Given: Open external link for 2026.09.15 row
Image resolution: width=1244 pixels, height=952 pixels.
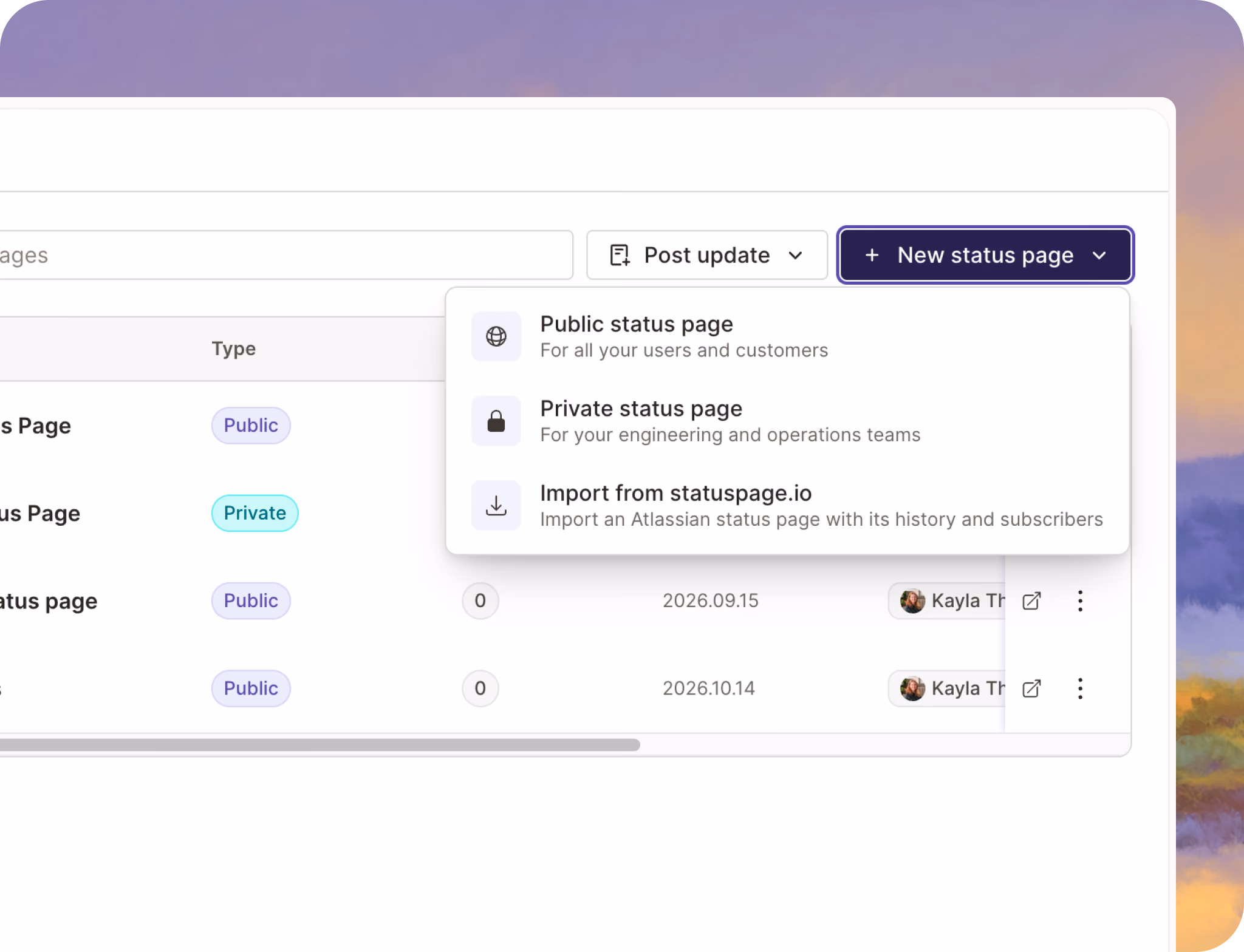Looking at the screenshot, I should 1031,600.
